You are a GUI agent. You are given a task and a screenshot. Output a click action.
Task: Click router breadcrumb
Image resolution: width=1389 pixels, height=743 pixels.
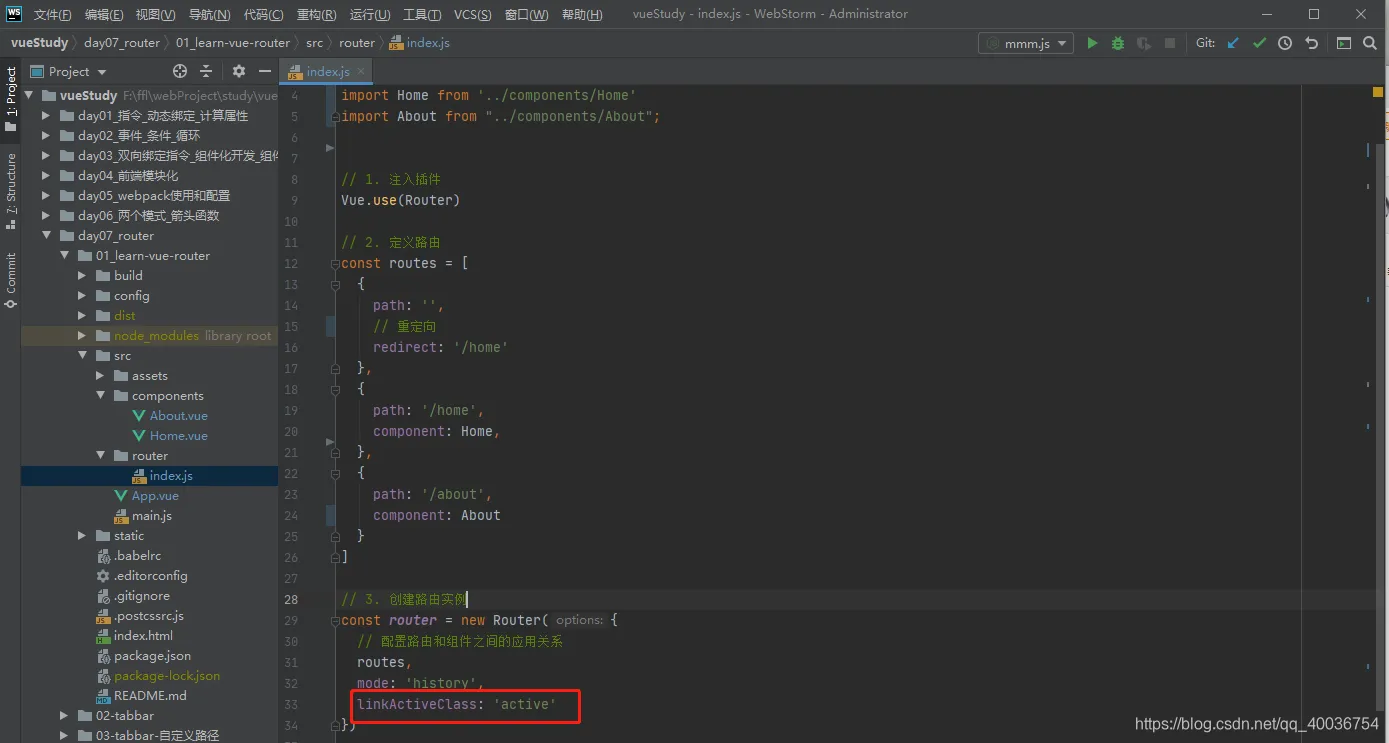[x=357, y=43]
